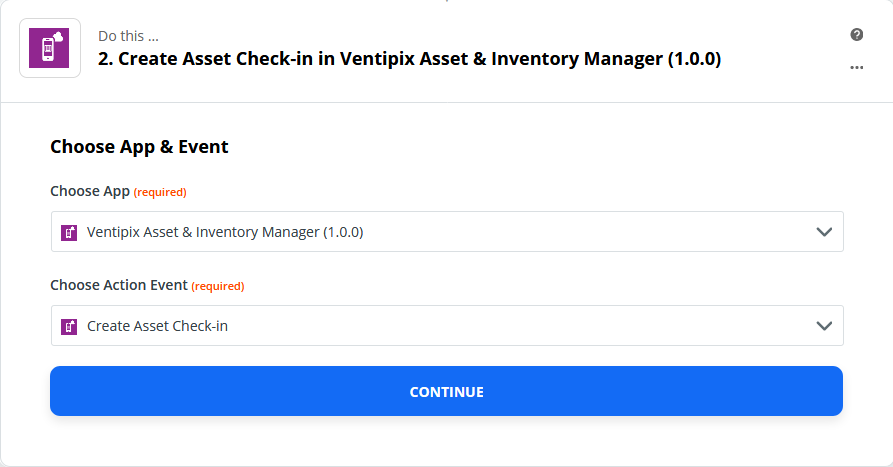
Task: Select the '(1.0.0)' version text in the step title
Action: click(x=694, y=59)
